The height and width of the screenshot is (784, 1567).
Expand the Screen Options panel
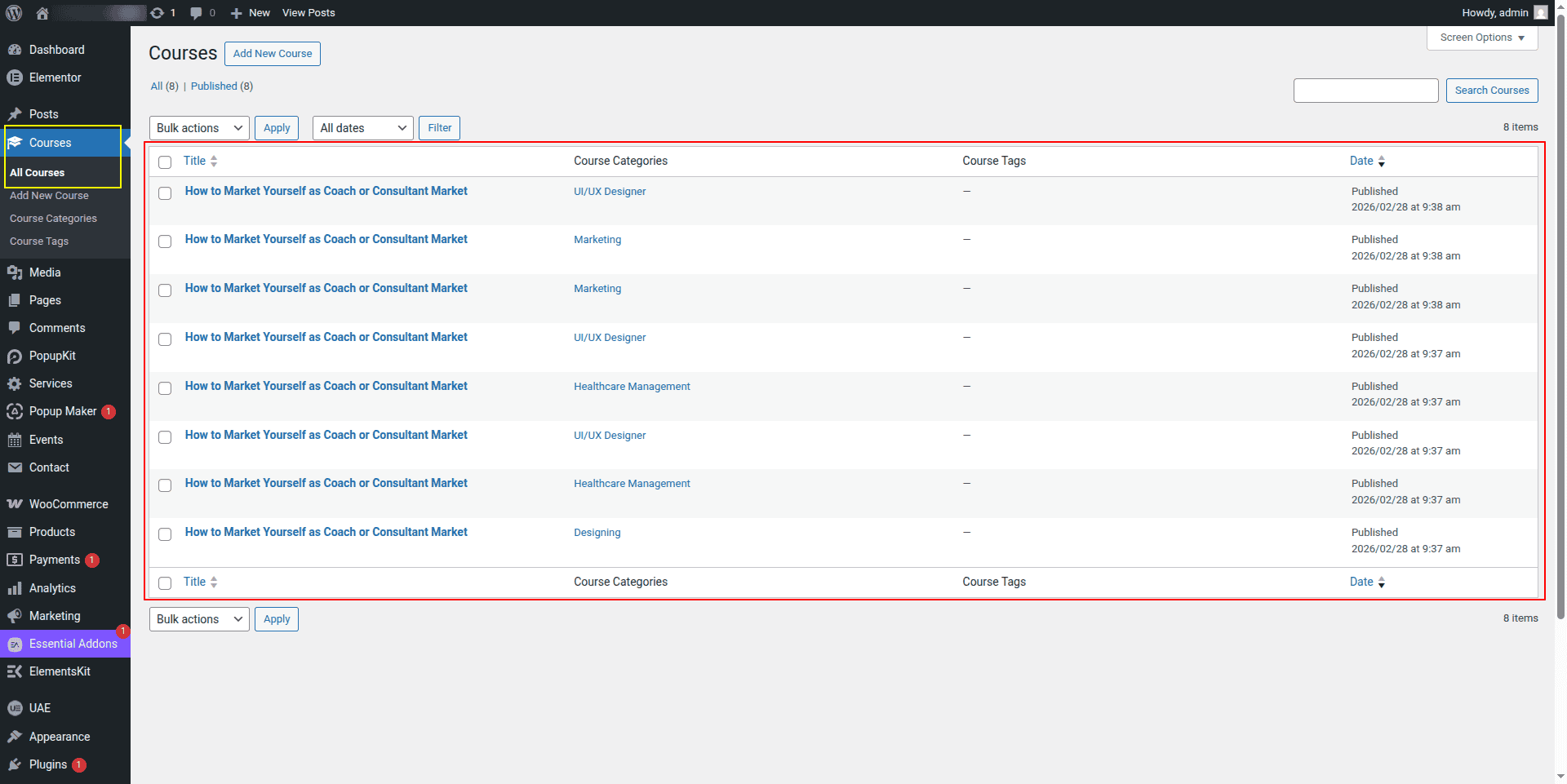(x=1481, y=38)
